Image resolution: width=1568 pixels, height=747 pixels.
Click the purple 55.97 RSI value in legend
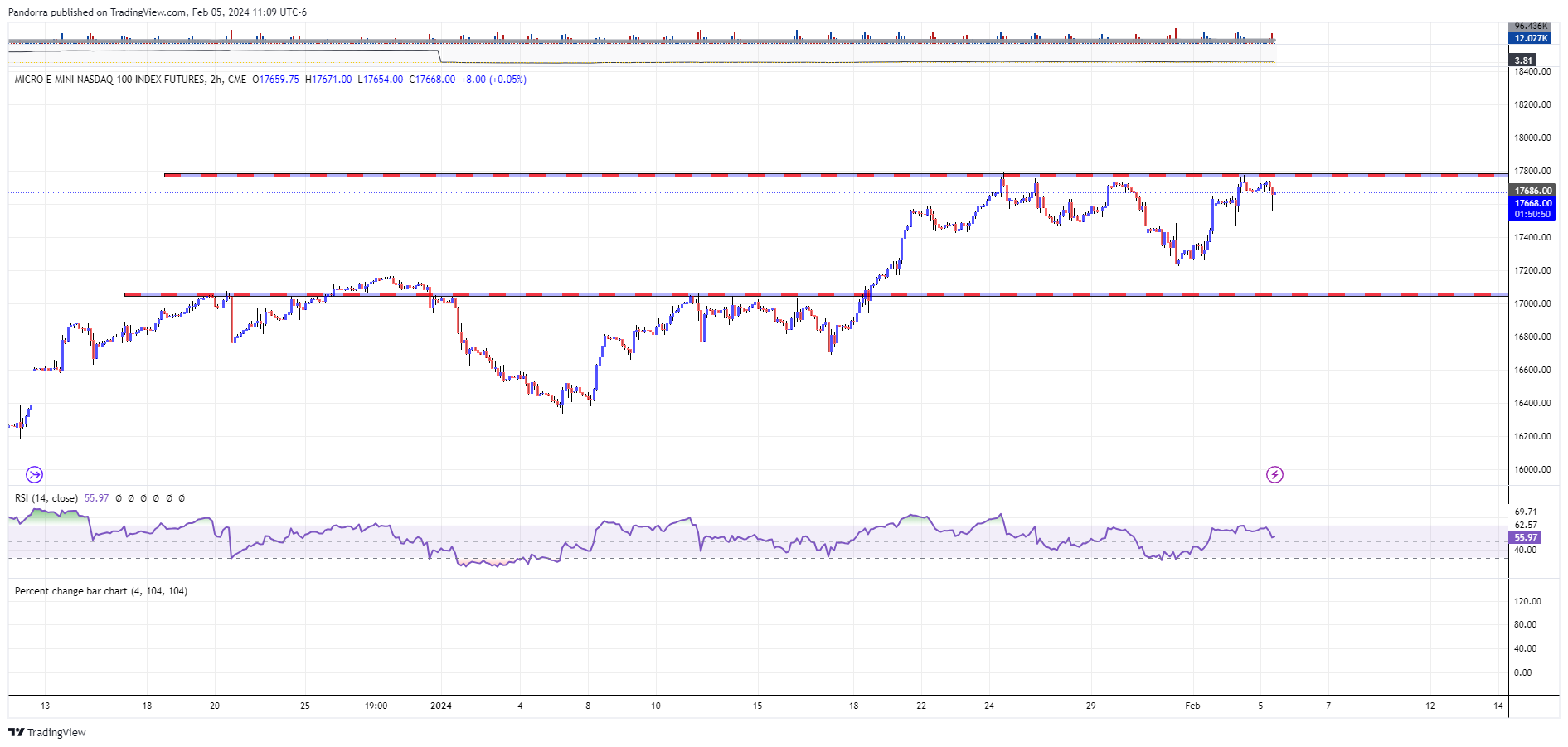click(96, 498)
